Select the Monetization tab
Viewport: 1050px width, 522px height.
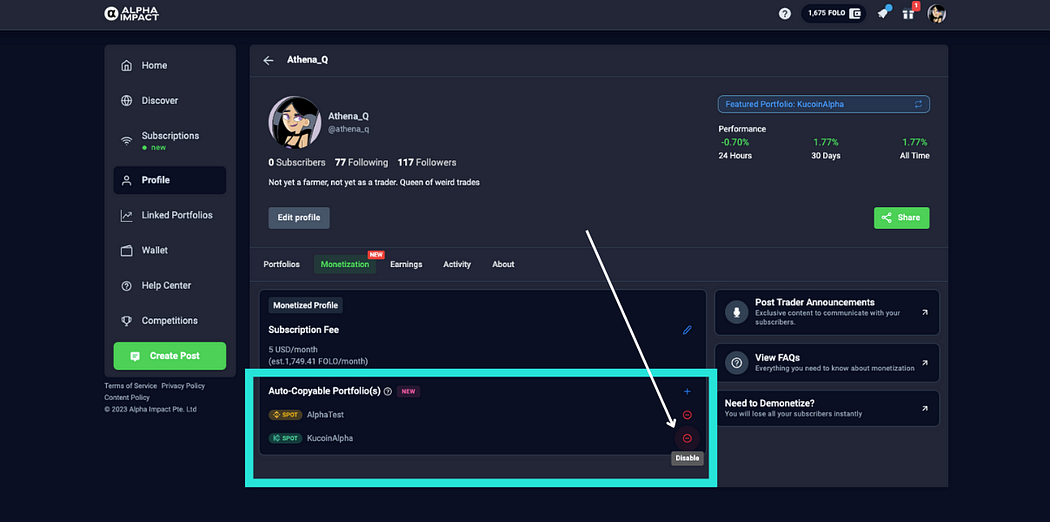[345, 264]
